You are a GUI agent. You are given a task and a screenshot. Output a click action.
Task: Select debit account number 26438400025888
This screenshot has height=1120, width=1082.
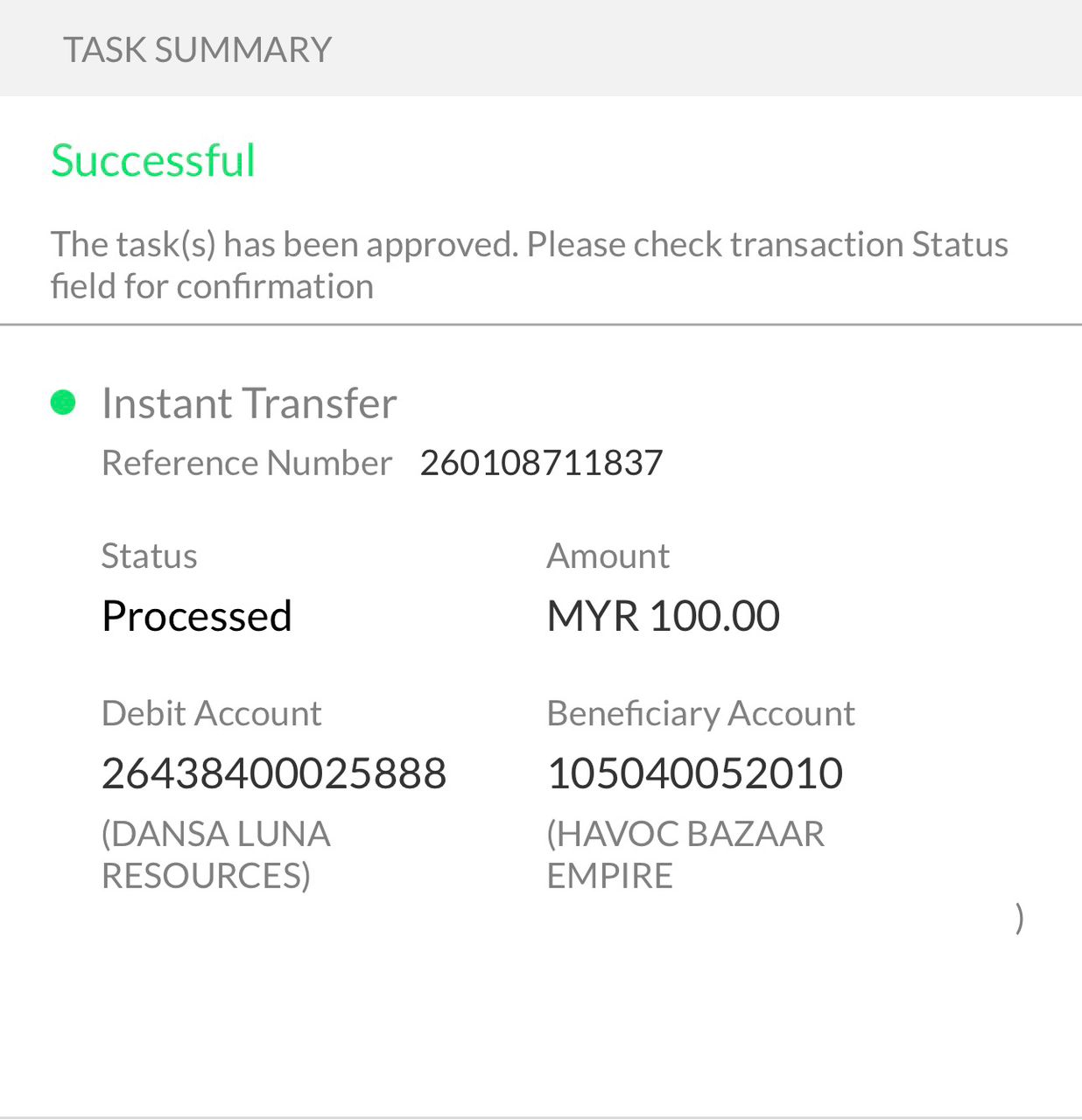tap(274, 773)
